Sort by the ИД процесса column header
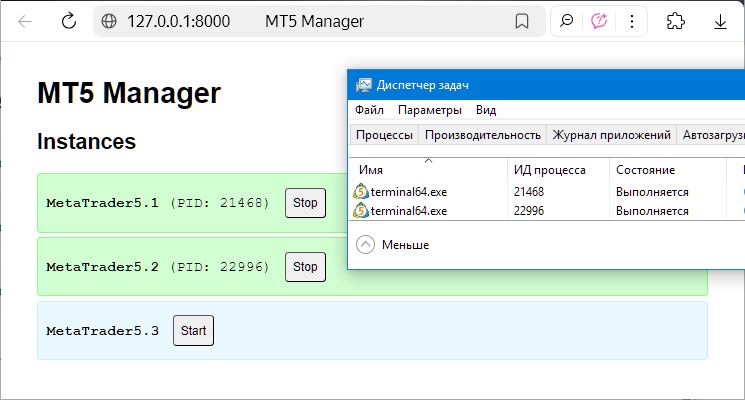 548,170
